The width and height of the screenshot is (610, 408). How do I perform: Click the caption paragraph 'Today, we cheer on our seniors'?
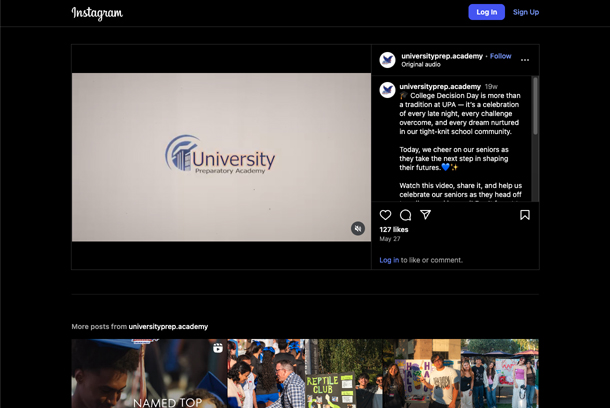click(454, 158)
